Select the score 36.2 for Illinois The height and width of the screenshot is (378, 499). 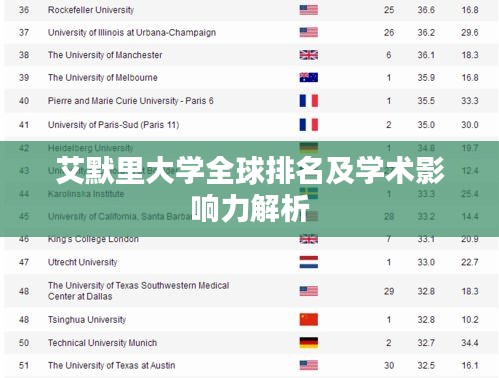tap(426, 33)
